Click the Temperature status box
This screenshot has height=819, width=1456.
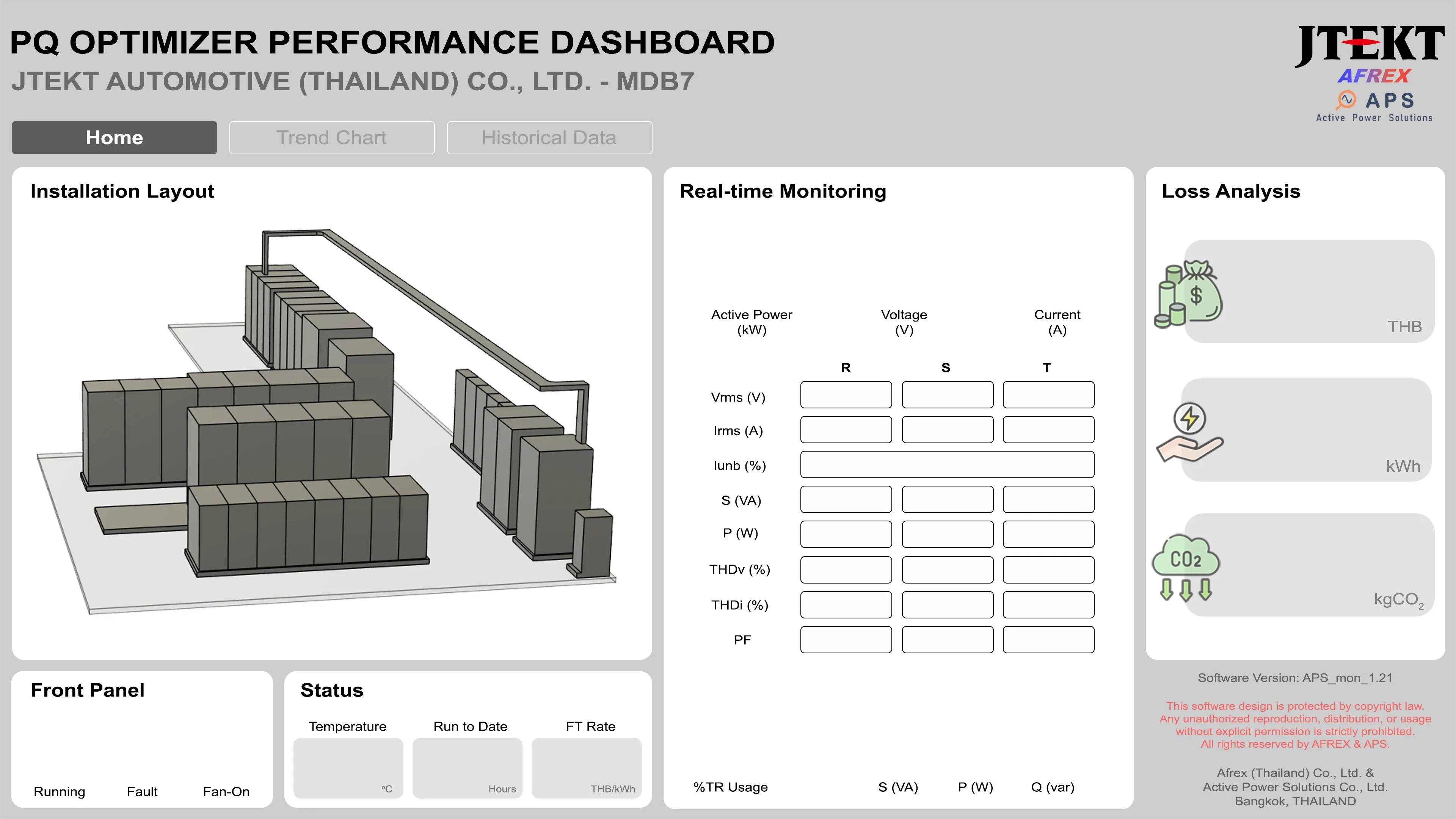coord(348,767)
